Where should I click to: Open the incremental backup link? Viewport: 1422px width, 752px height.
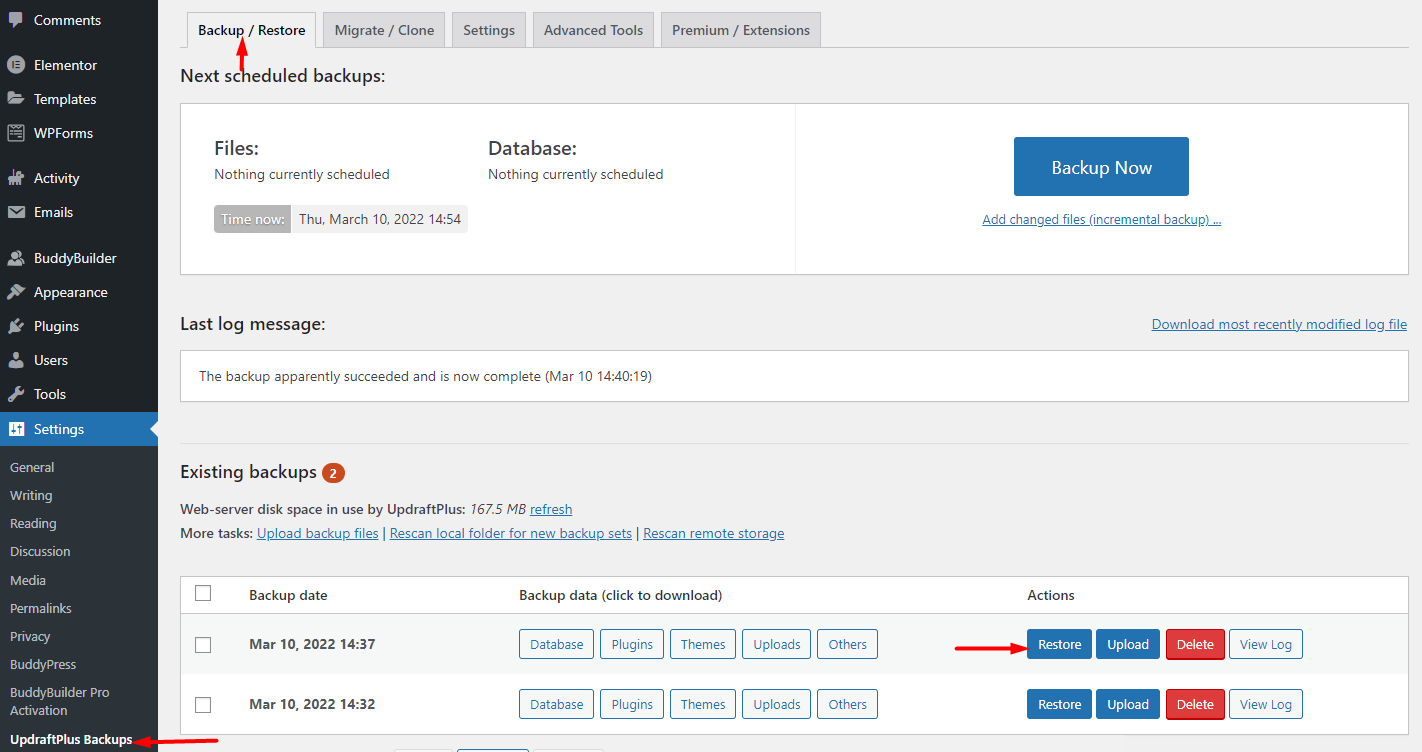(x=1100, y=219)
